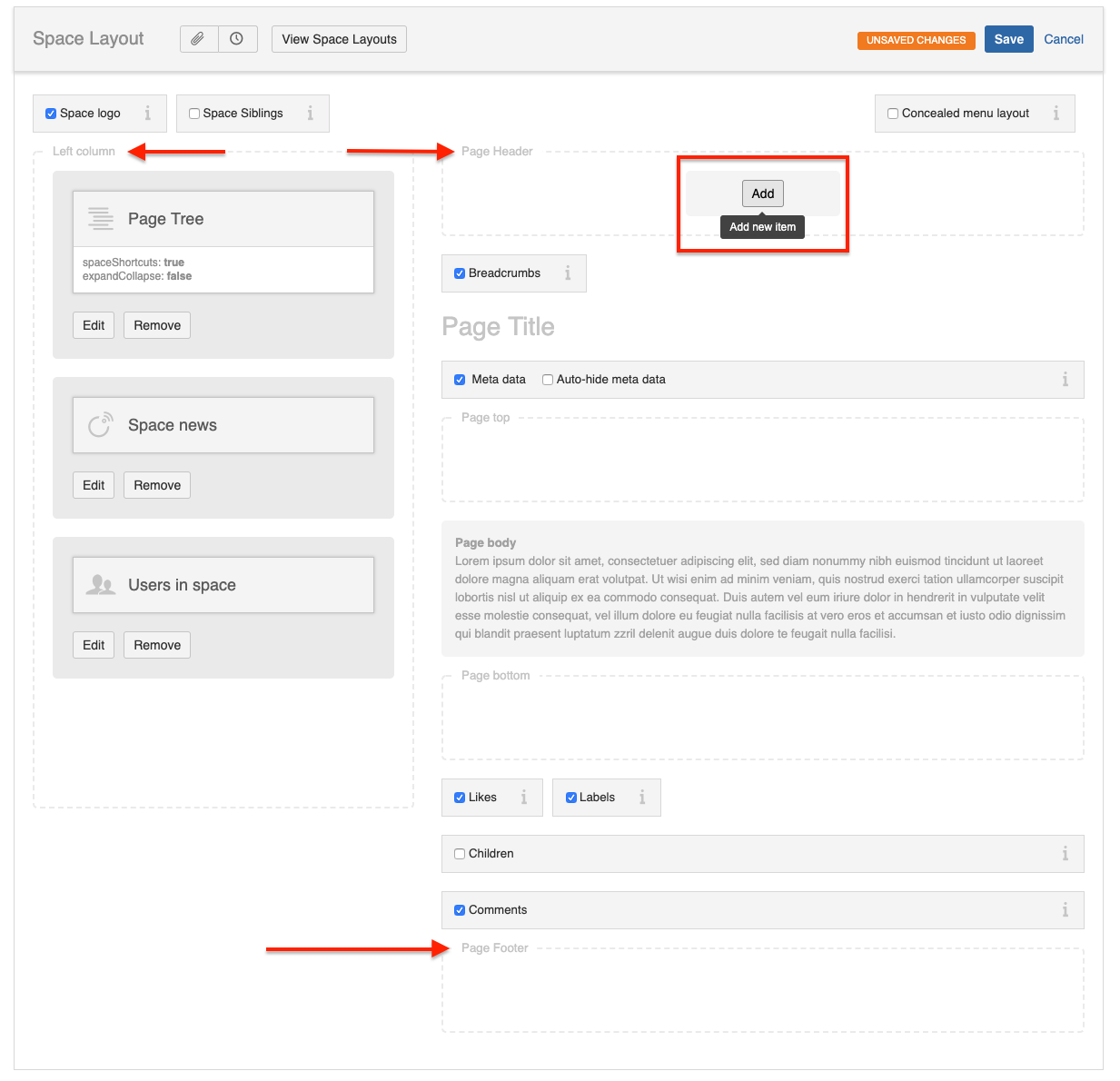Cancel the layout changes
Viewport: 1120px width, 1081px height.
(1063, 39)
